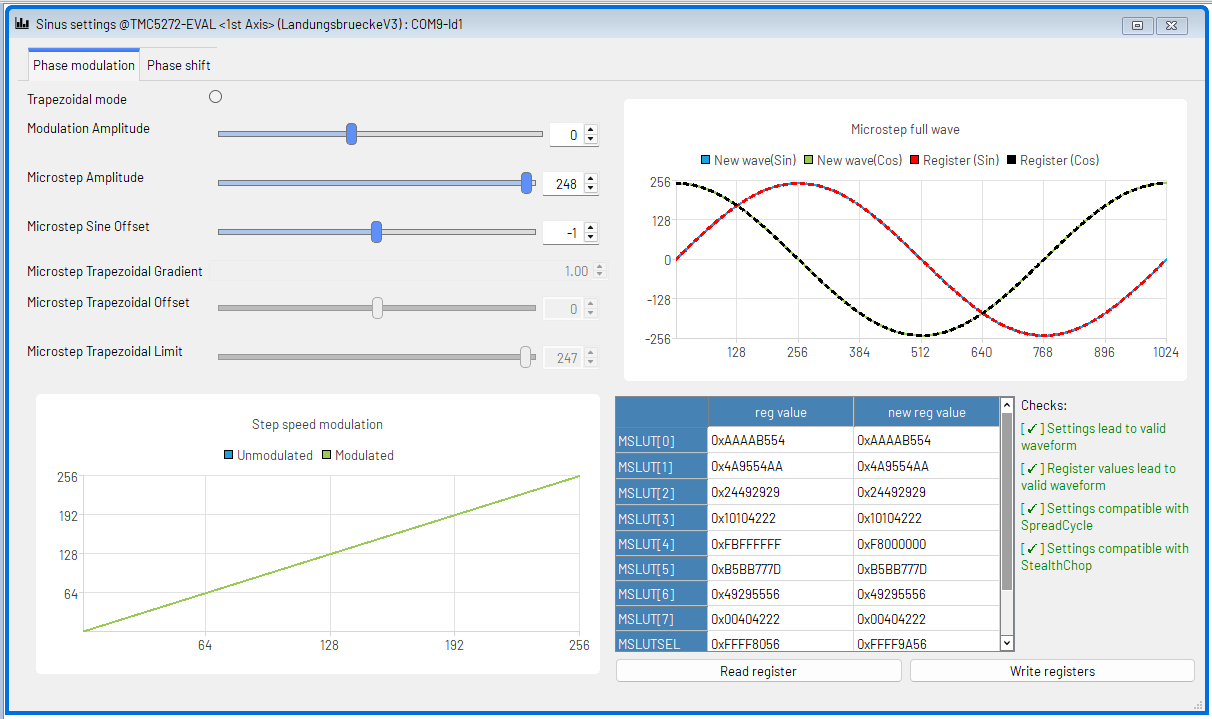Click the register table scrollbar thumb
The width and height of the screenshot is (1212, 719).
(1007, 500)
